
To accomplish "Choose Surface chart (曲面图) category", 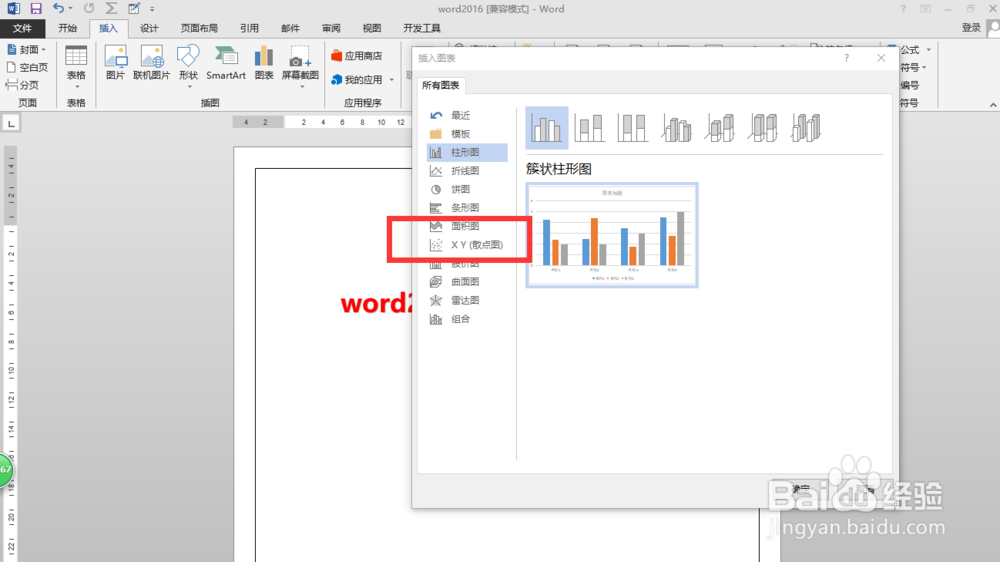I will [x=467, y=282].
